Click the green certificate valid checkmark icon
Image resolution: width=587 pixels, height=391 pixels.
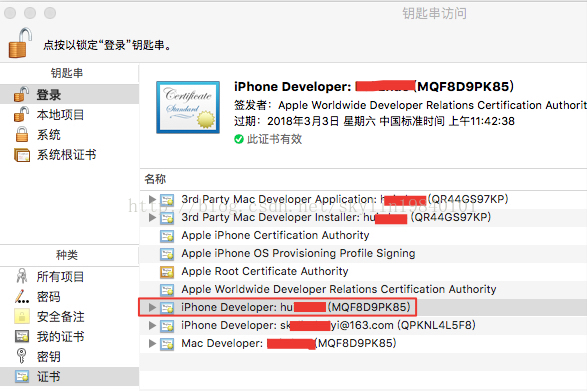click(239, 139)
